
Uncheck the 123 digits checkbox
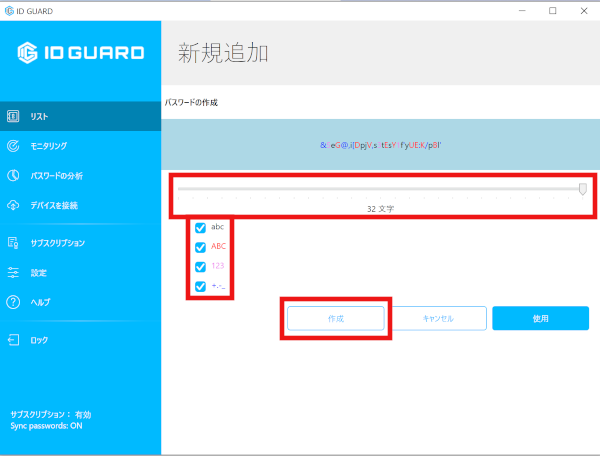coord(200,267)
